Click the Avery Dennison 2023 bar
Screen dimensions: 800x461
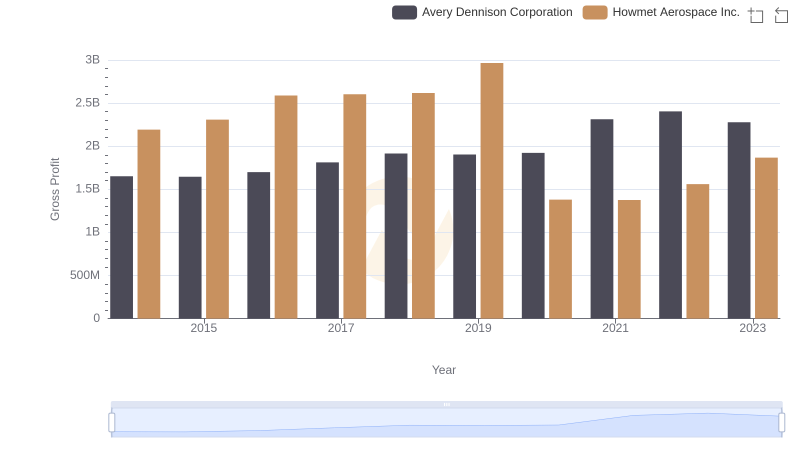(739, 220)
